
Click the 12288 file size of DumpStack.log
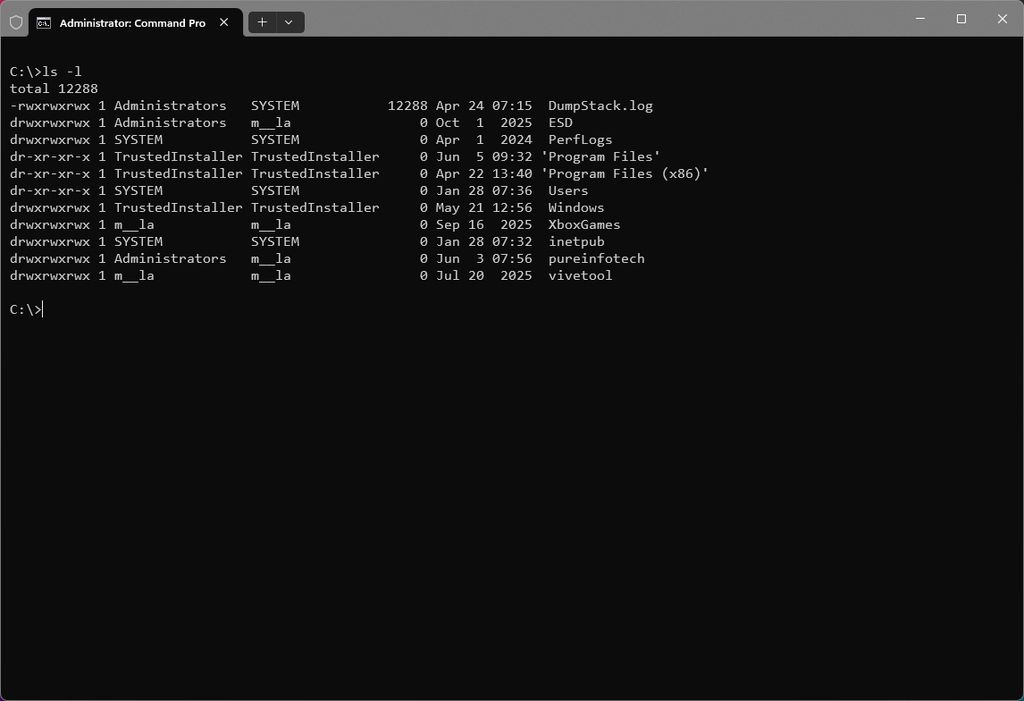(x=408, y=106)
